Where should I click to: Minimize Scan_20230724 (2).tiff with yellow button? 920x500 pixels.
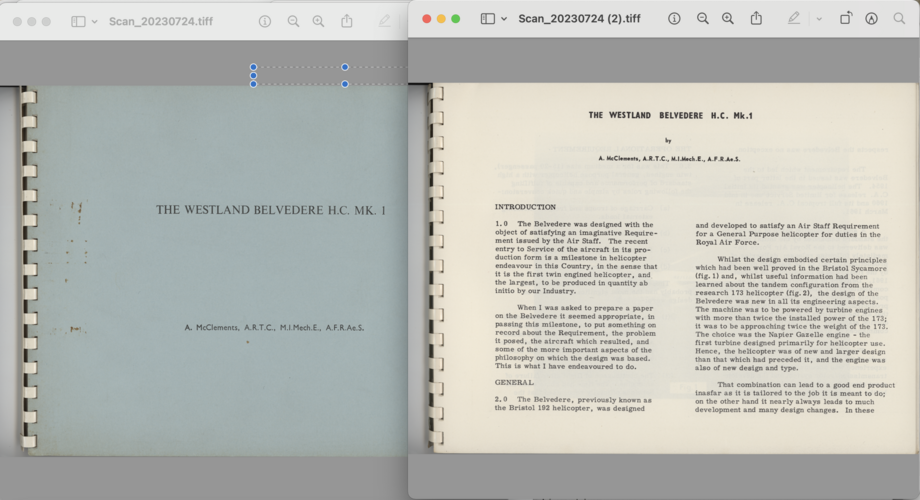(441, 19)
